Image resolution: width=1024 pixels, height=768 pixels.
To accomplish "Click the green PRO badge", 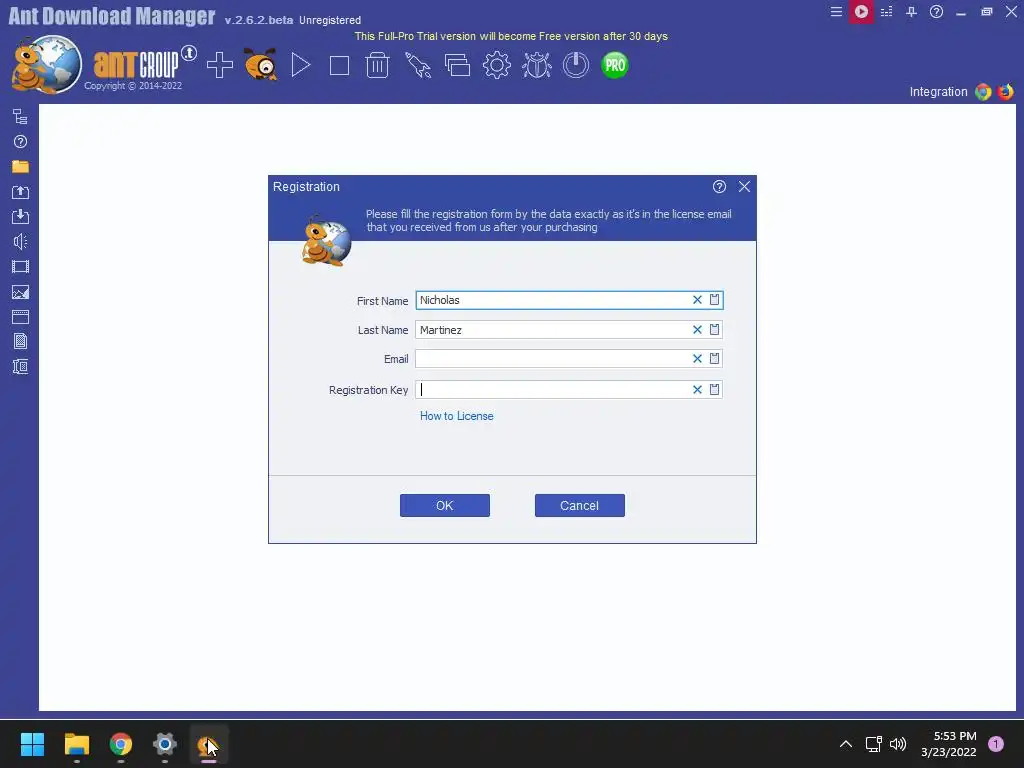I will pos(615,65).
